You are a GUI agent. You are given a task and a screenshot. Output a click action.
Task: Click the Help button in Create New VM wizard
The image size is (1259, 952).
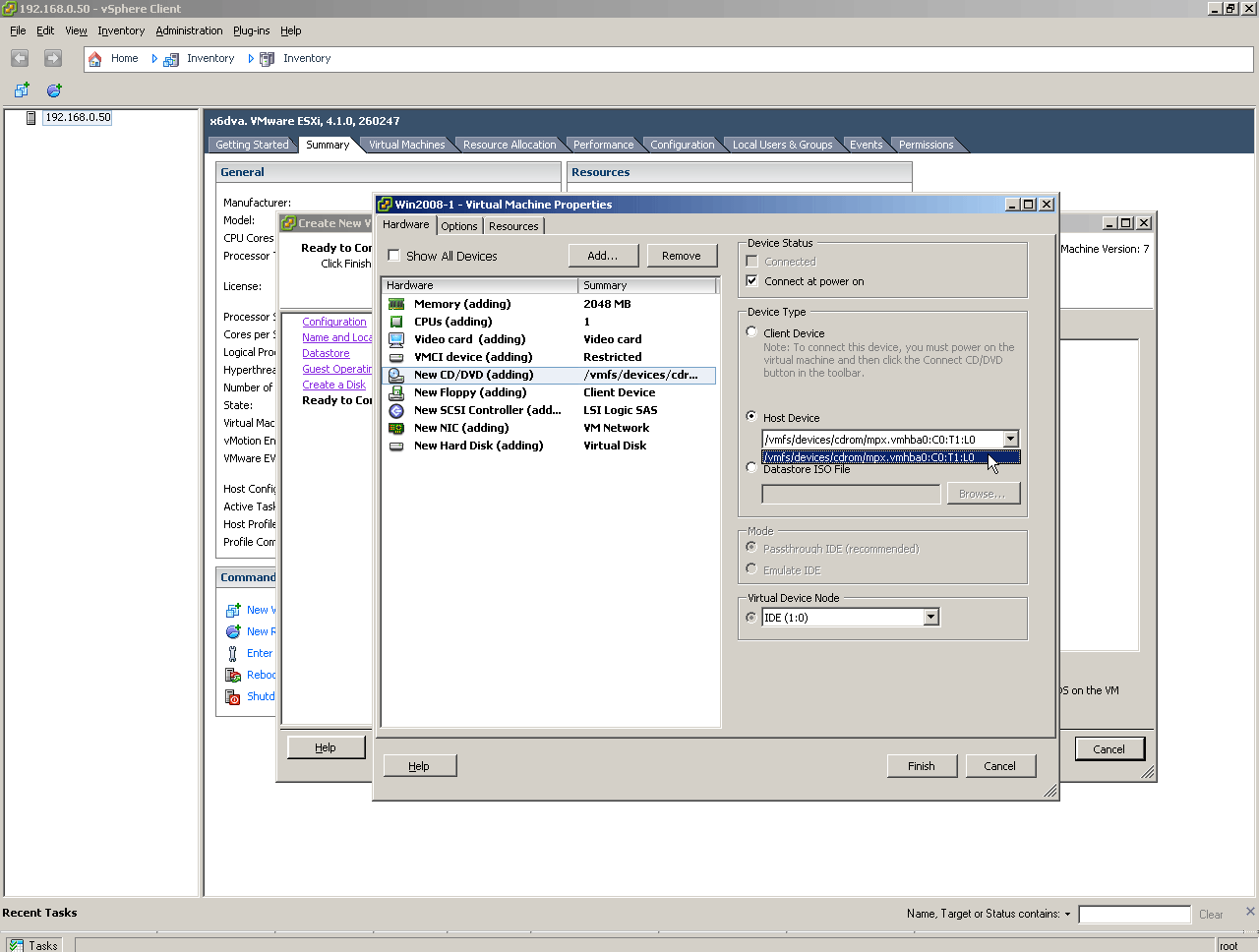(x=326, y=747)
